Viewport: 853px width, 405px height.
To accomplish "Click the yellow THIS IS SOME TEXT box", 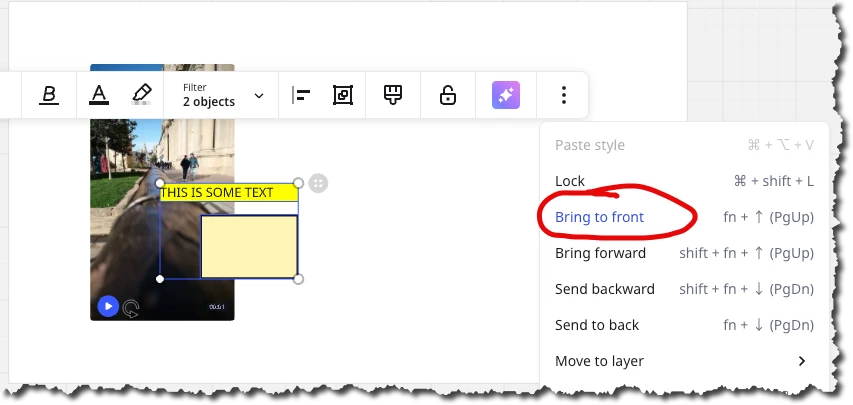I will pos(229,193).
